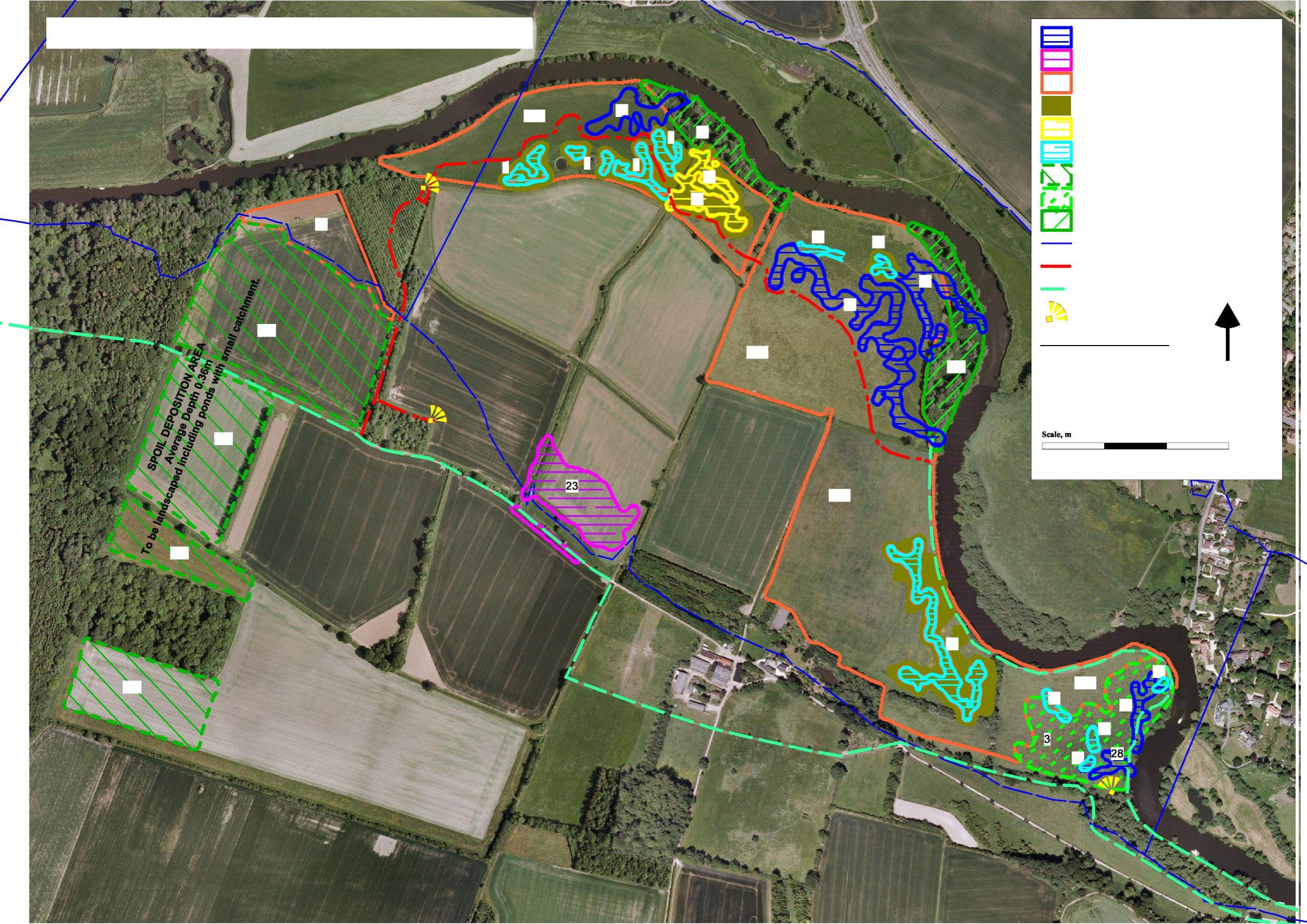Image resolution: width=1307 pixels, height=924 pixels.
Task: Click the solid green diagonal-hatch legend box
Action: tap(1057, 220)
